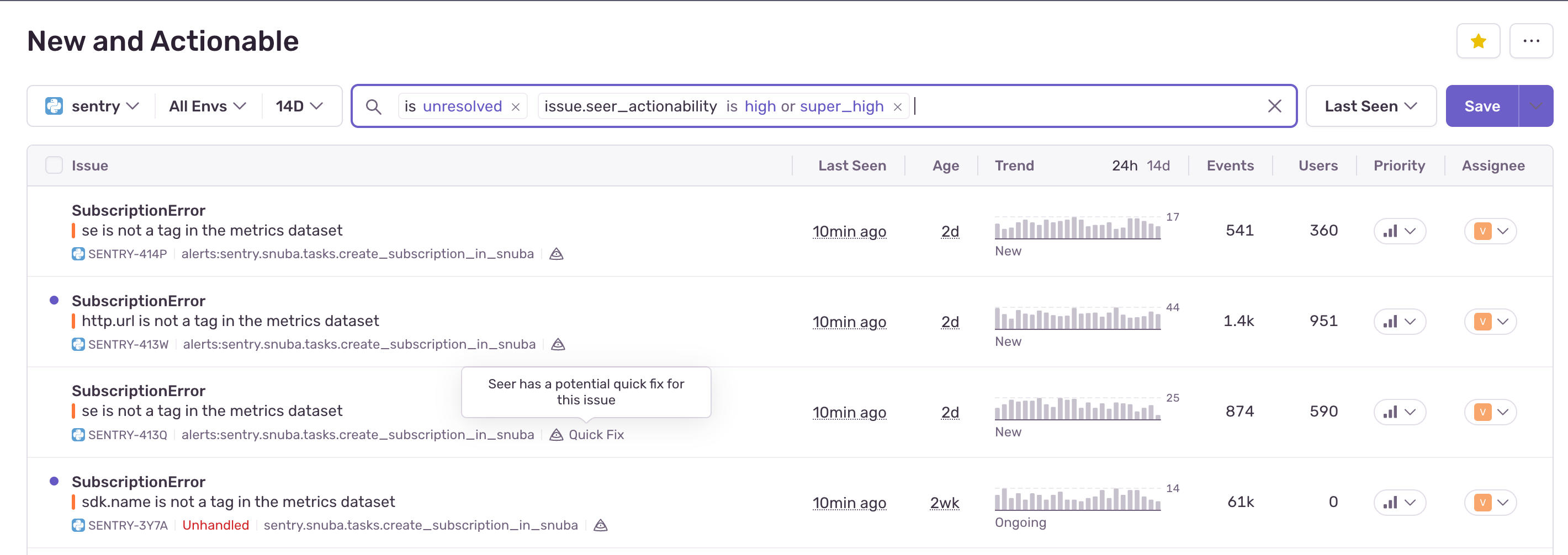Open the Last Seen sort menu
1568x555 pixels.
(x=1370, y=105)
